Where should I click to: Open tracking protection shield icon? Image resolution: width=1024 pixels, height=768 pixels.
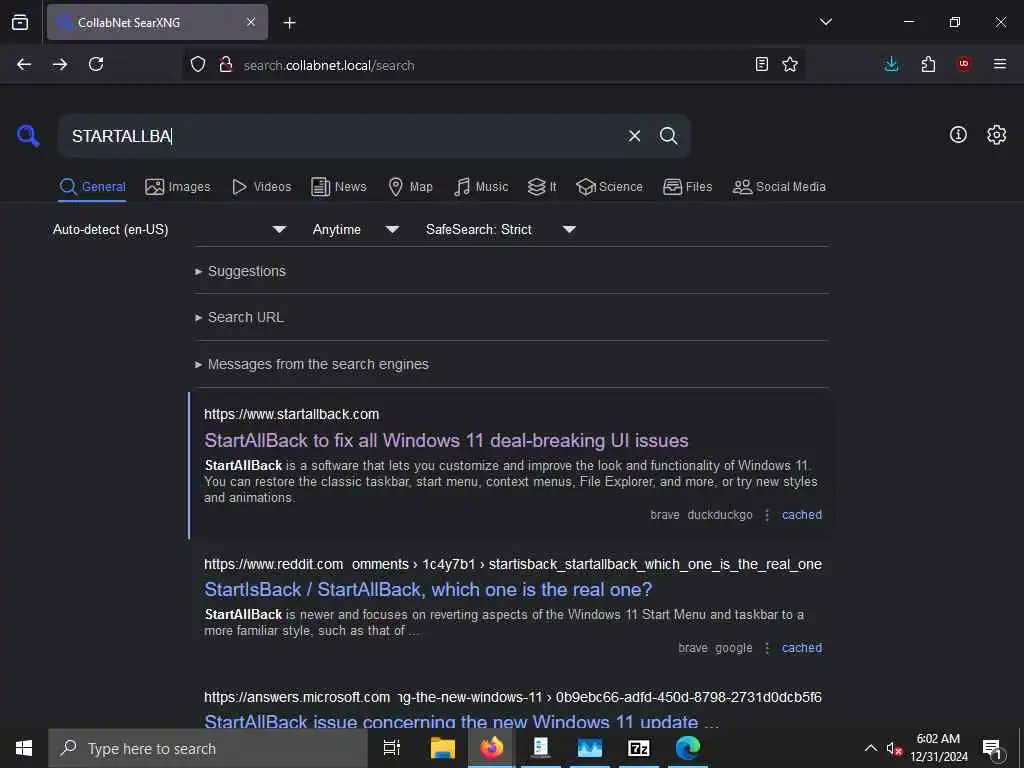pos(198,64)
